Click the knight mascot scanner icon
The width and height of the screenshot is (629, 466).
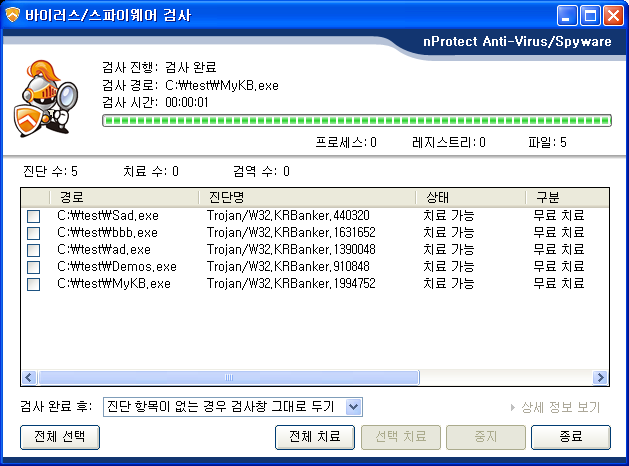click(x=46, y=99)
